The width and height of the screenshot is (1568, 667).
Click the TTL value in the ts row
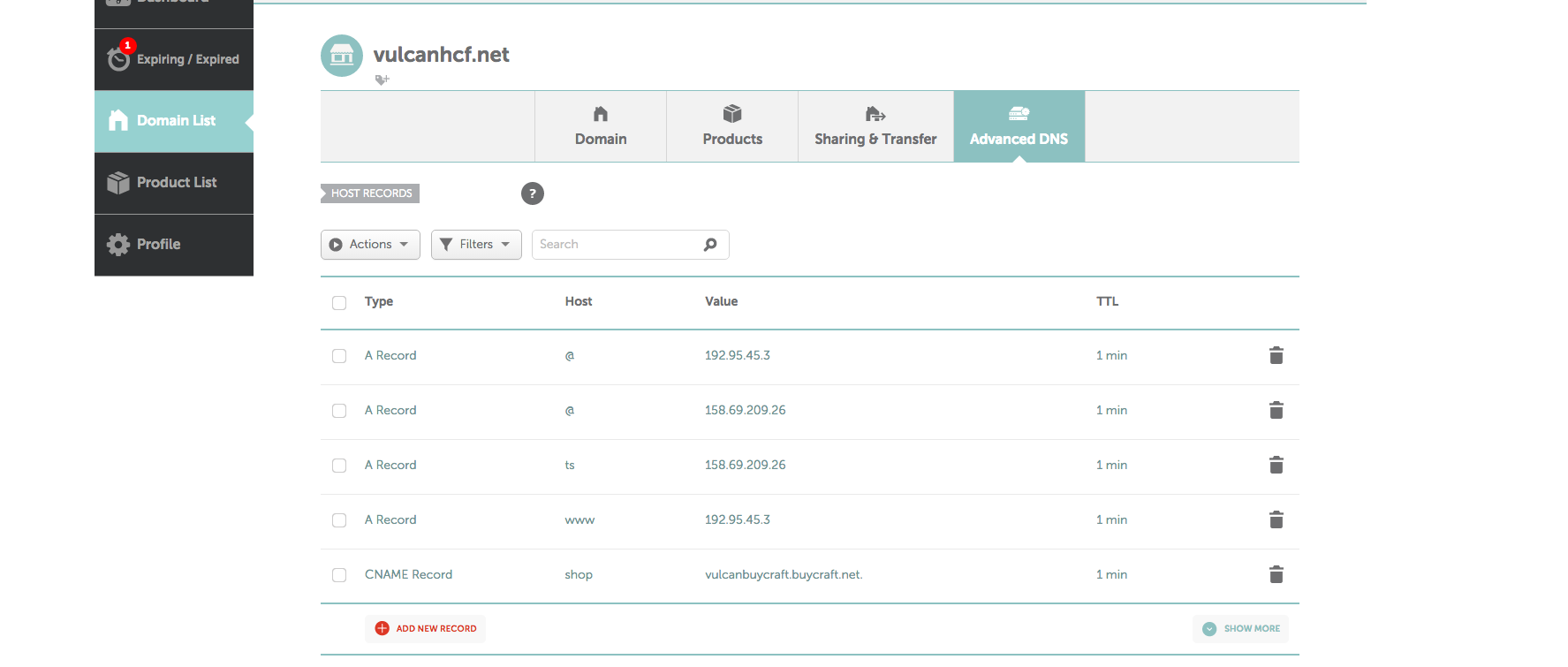pyautogui.click(x=1111, y=465)
